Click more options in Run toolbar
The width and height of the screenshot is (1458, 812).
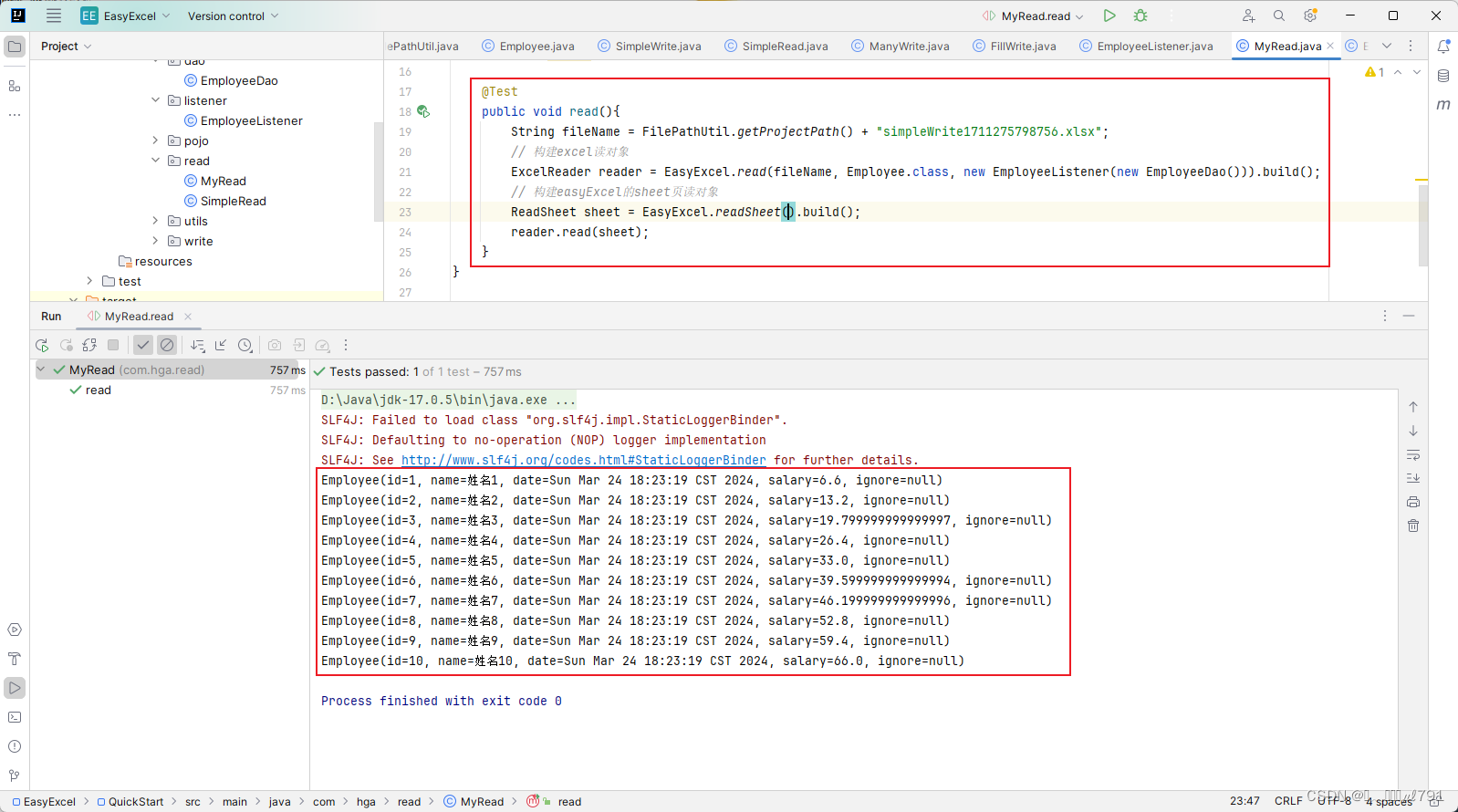pyautogui.click(x=346, y=345)
